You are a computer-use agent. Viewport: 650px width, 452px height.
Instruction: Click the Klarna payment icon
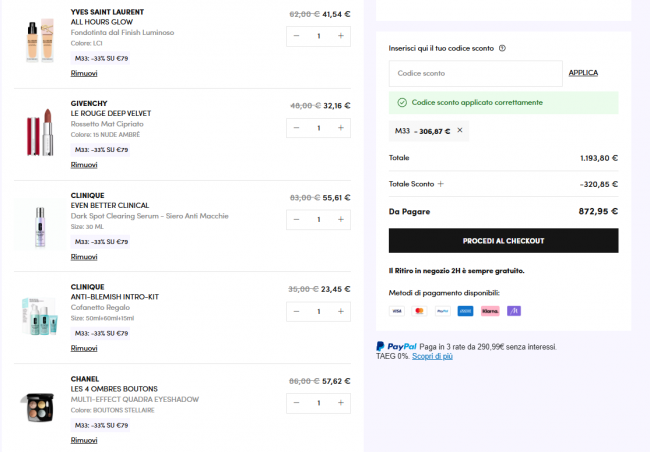coord(490,311)
